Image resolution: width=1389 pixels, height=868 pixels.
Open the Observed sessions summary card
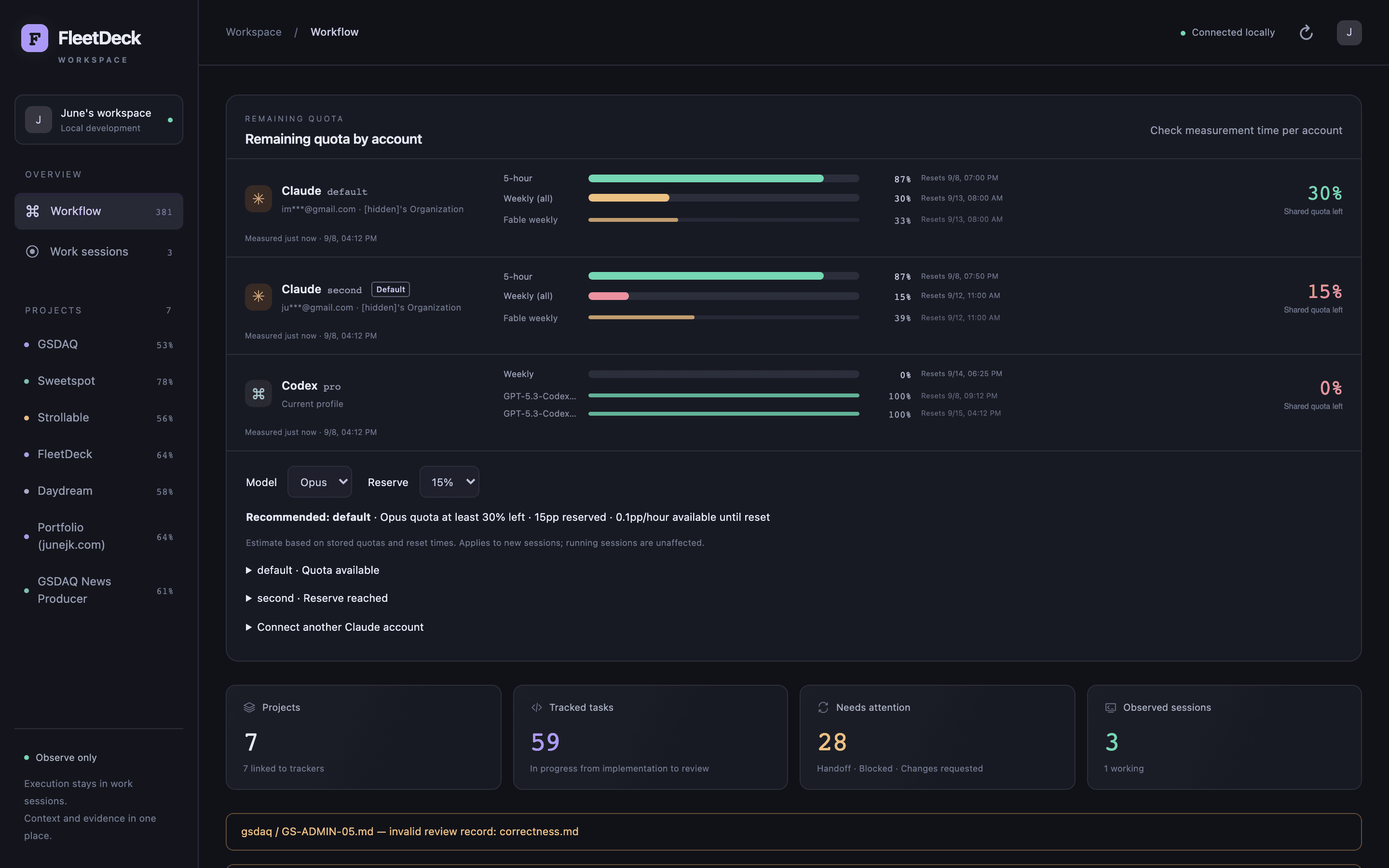(x=1224, y=737)
